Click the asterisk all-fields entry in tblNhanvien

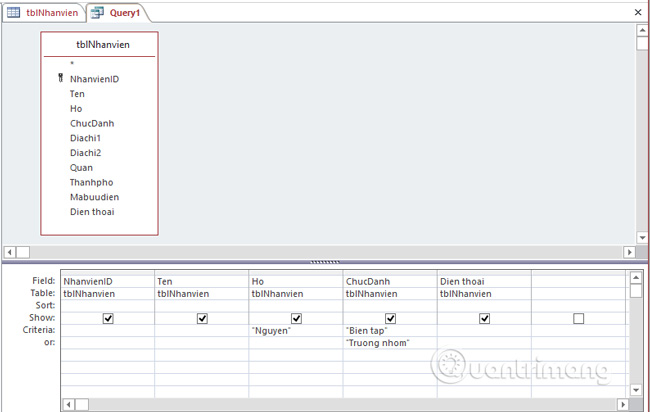(x=72, y=64)
